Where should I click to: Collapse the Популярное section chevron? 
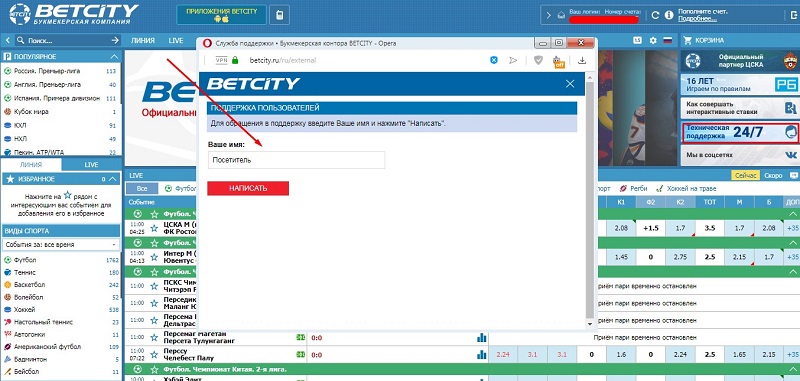click(x=114, y=57)
